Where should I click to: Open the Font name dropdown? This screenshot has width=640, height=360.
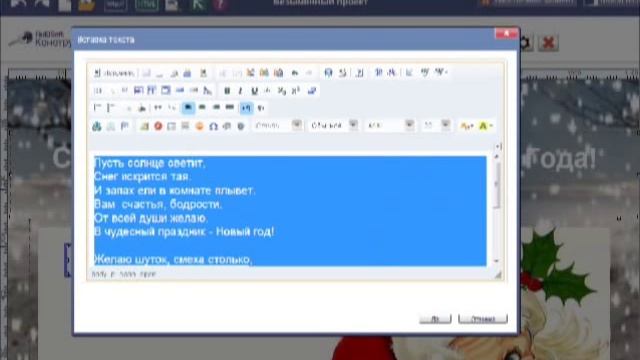point(390,125)
